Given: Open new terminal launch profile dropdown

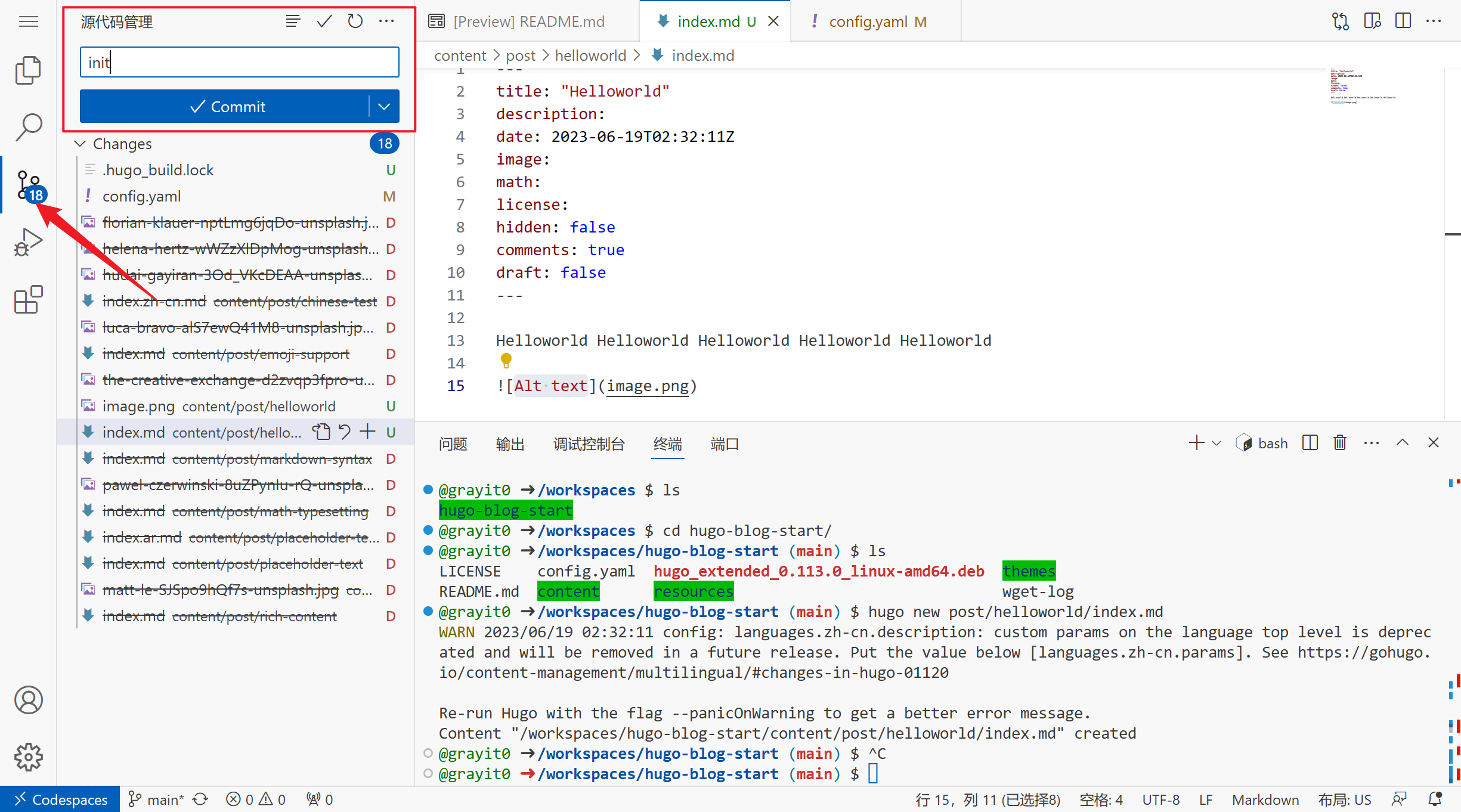Looking at the screenshot, I should pos(1217,444).
